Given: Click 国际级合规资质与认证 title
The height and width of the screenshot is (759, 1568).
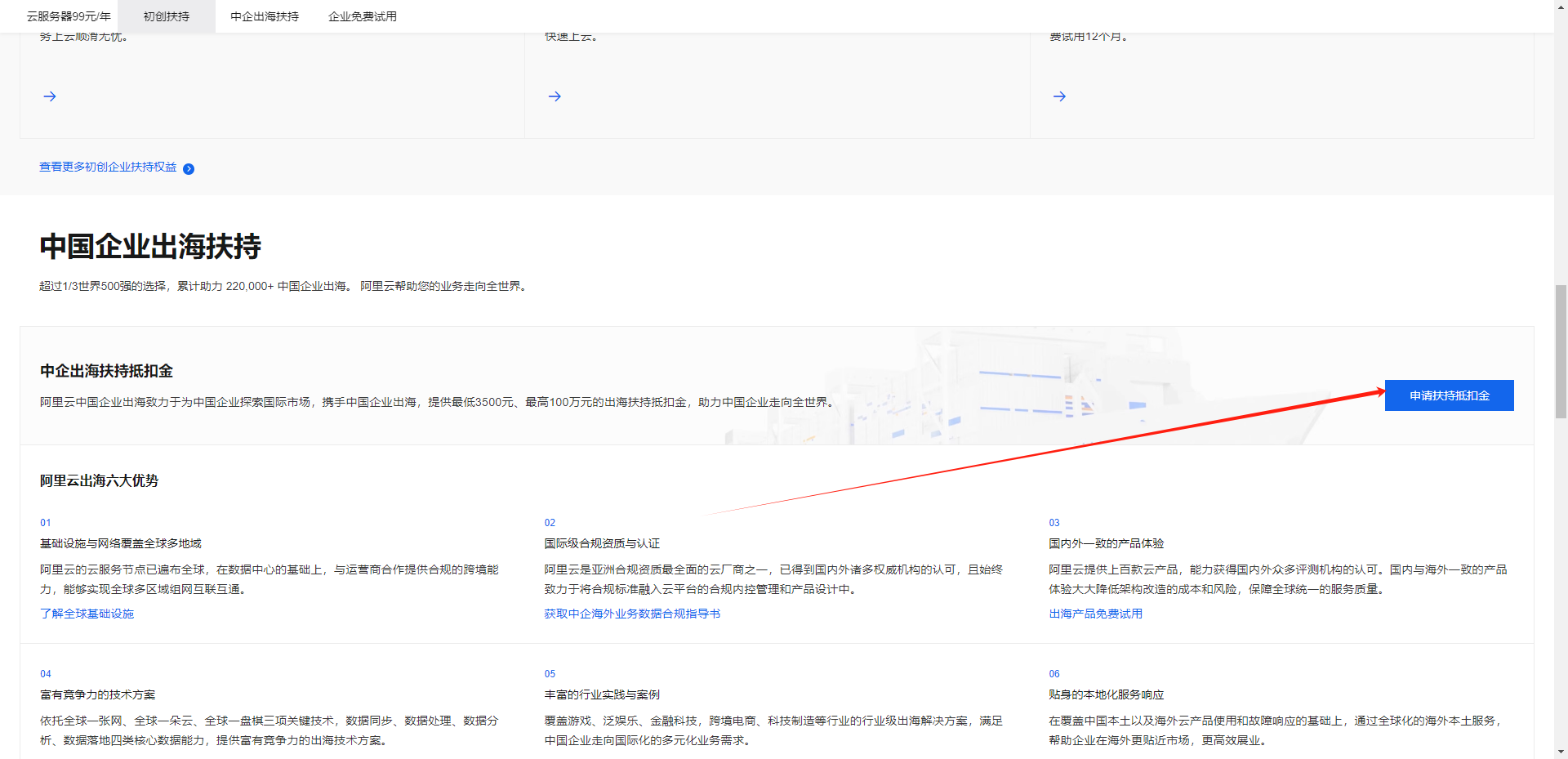Looking at the screenshot, I should 602,543.
